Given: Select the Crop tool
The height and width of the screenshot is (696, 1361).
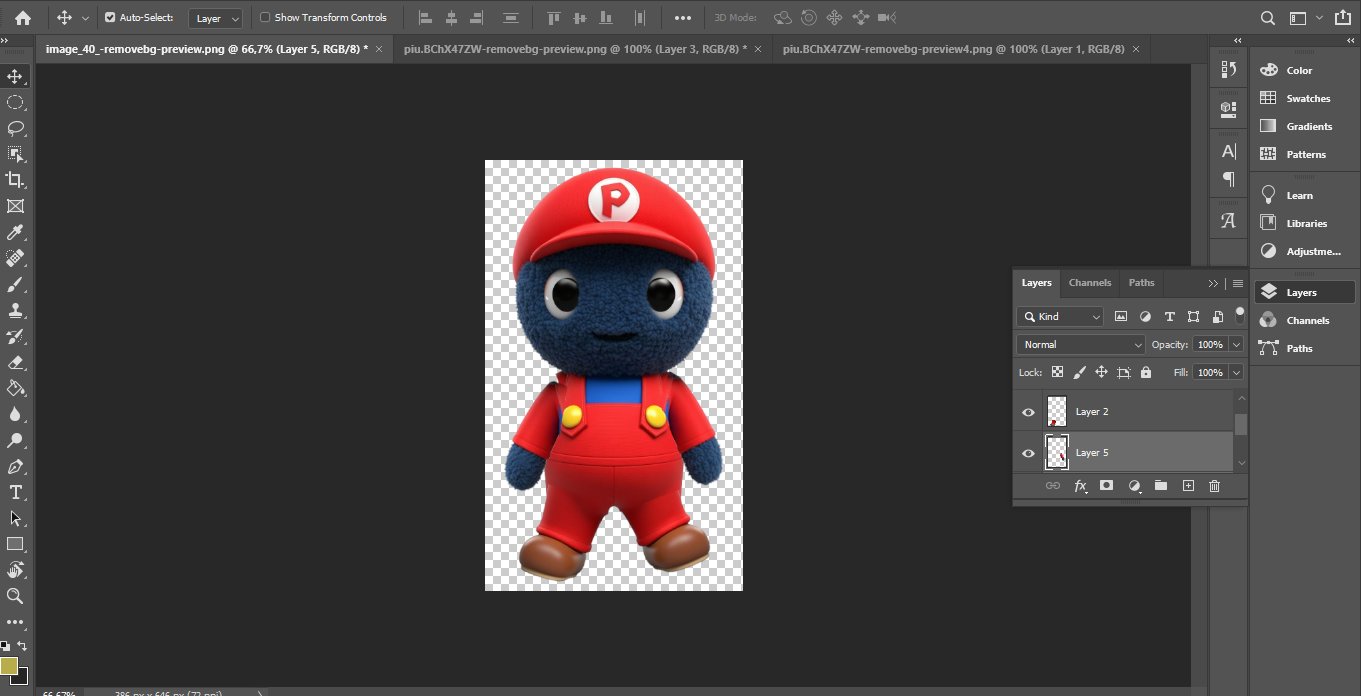Looking at the screenshot, I should click(15, 180).
